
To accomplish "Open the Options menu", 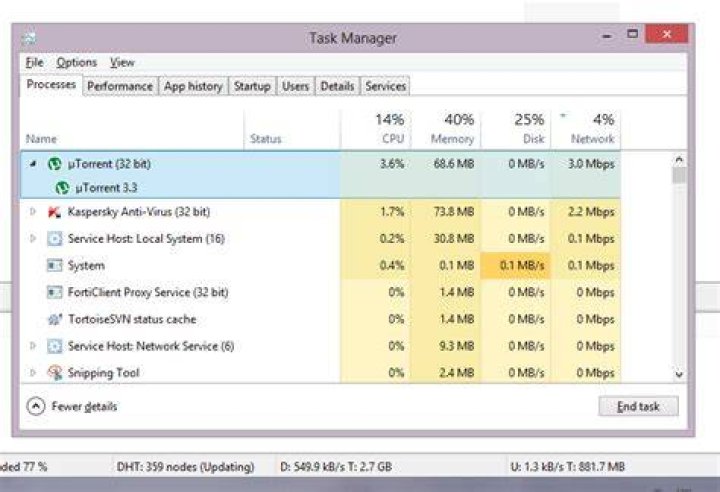I will pyautogui.click(x=77, y=62).
